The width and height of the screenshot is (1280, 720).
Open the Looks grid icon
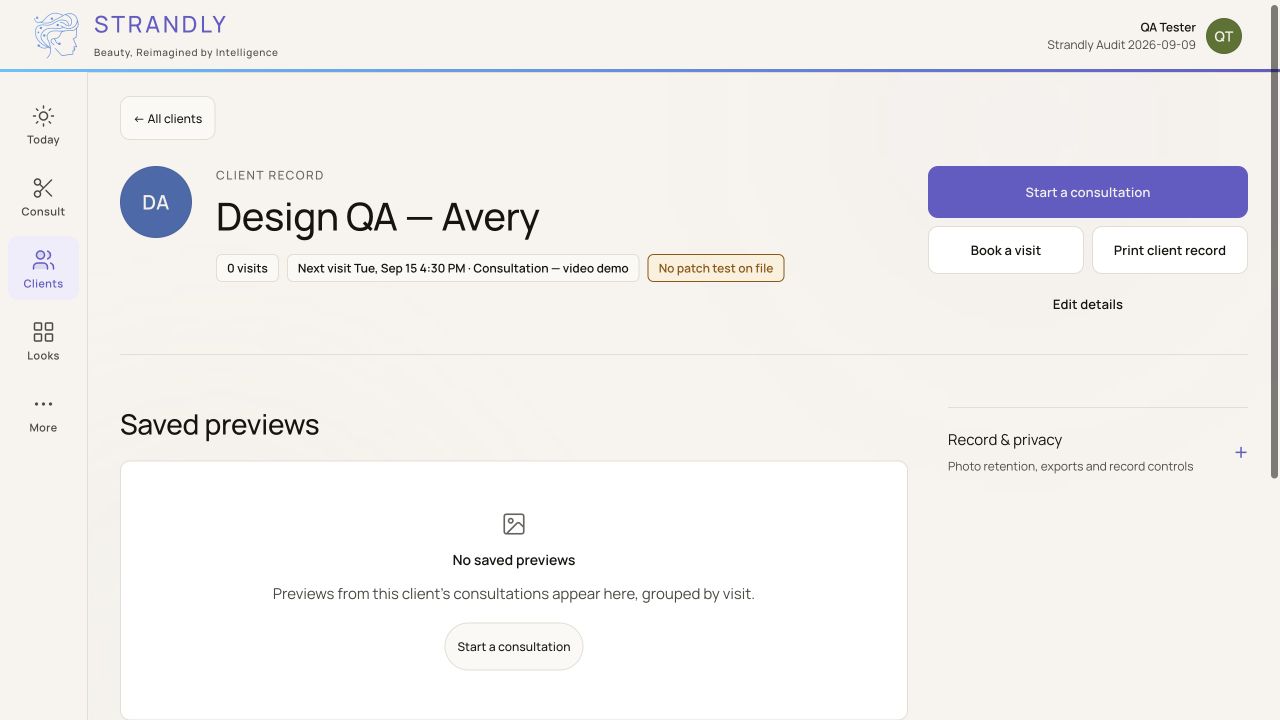(x=43, y=332)
